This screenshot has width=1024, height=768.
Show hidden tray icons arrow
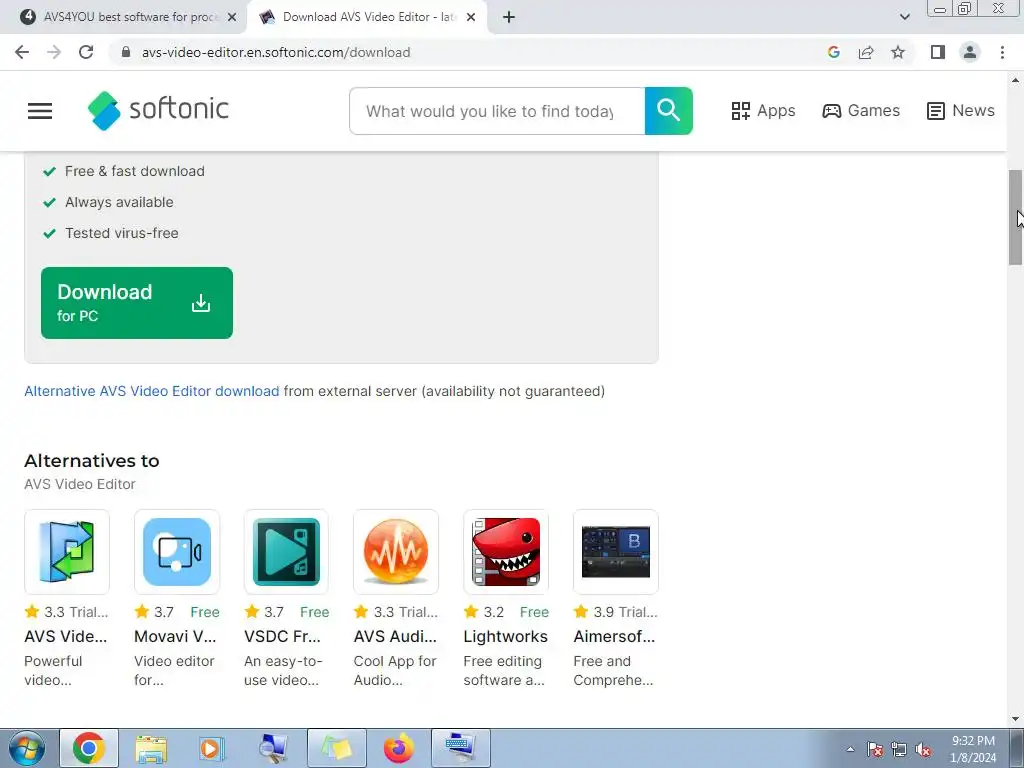[850, 750]
